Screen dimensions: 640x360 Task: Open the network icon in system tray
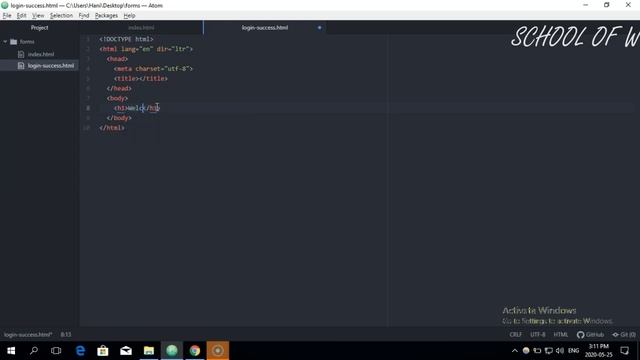pyautogui.click(x=549, y=351)
